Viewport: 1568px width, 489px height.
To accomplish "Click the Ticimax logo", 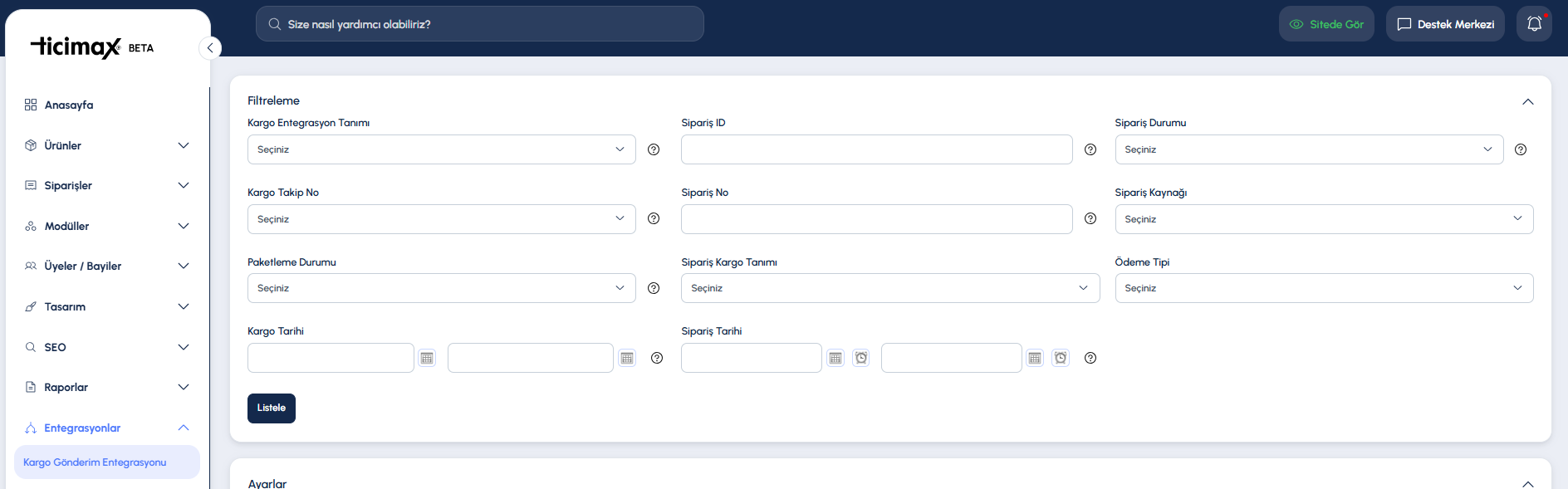I will 76,47.
